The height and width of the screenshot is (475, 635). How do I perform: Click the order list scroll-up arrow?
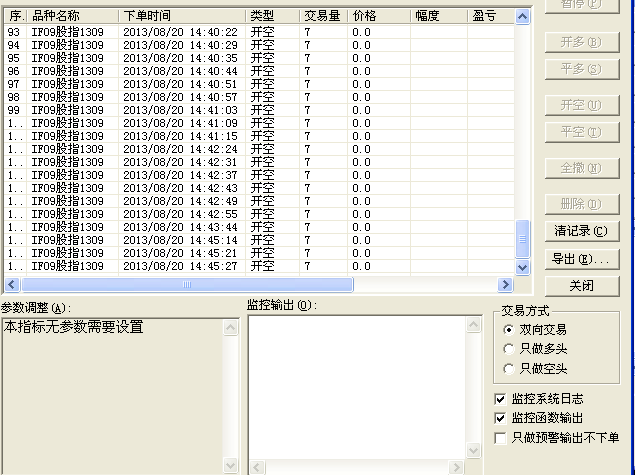[x=522, y=17]
